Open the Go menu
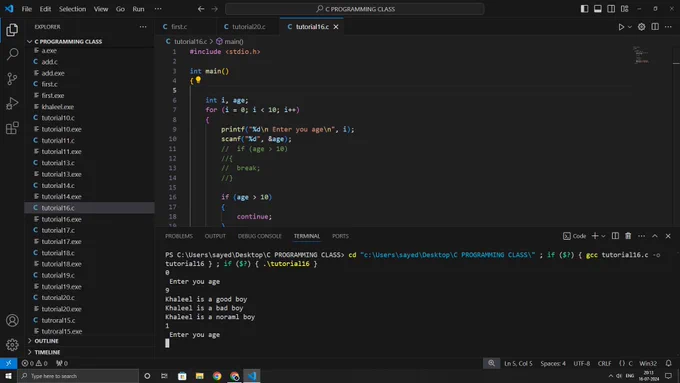The width and height of the screenshot is (680, 383). tap(120, 9)
